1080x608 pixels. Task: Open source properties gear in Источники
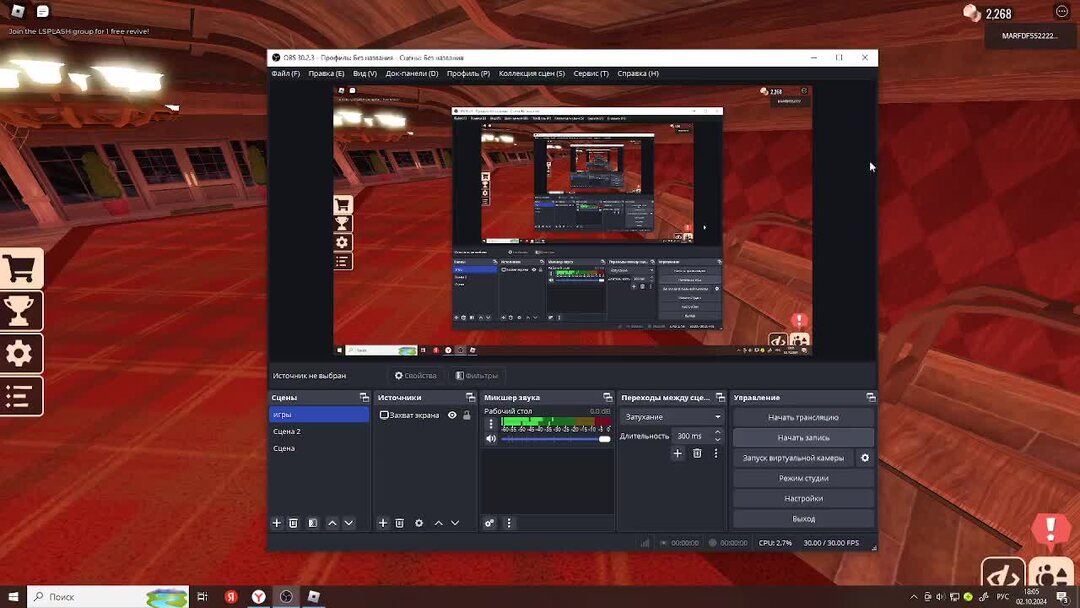[x=419, y=523]
